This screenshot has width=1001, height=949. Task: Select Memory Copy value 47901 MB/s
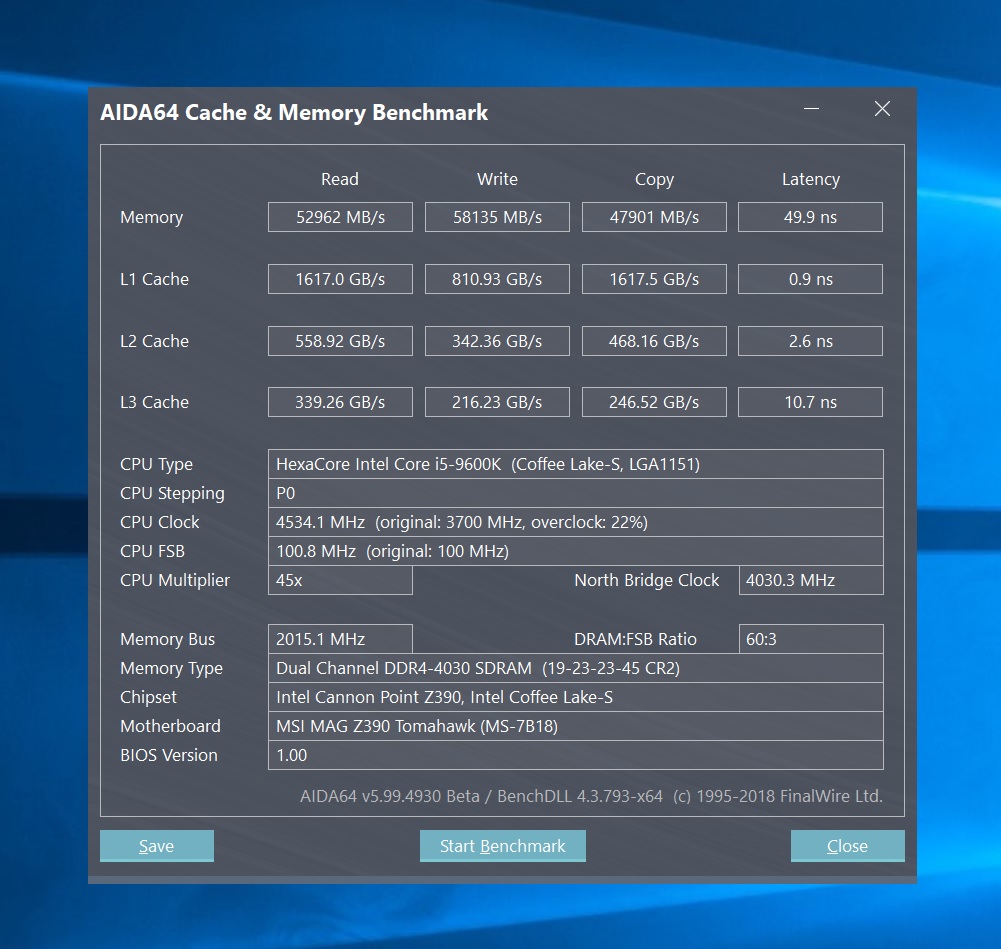(x=654, y=217)
